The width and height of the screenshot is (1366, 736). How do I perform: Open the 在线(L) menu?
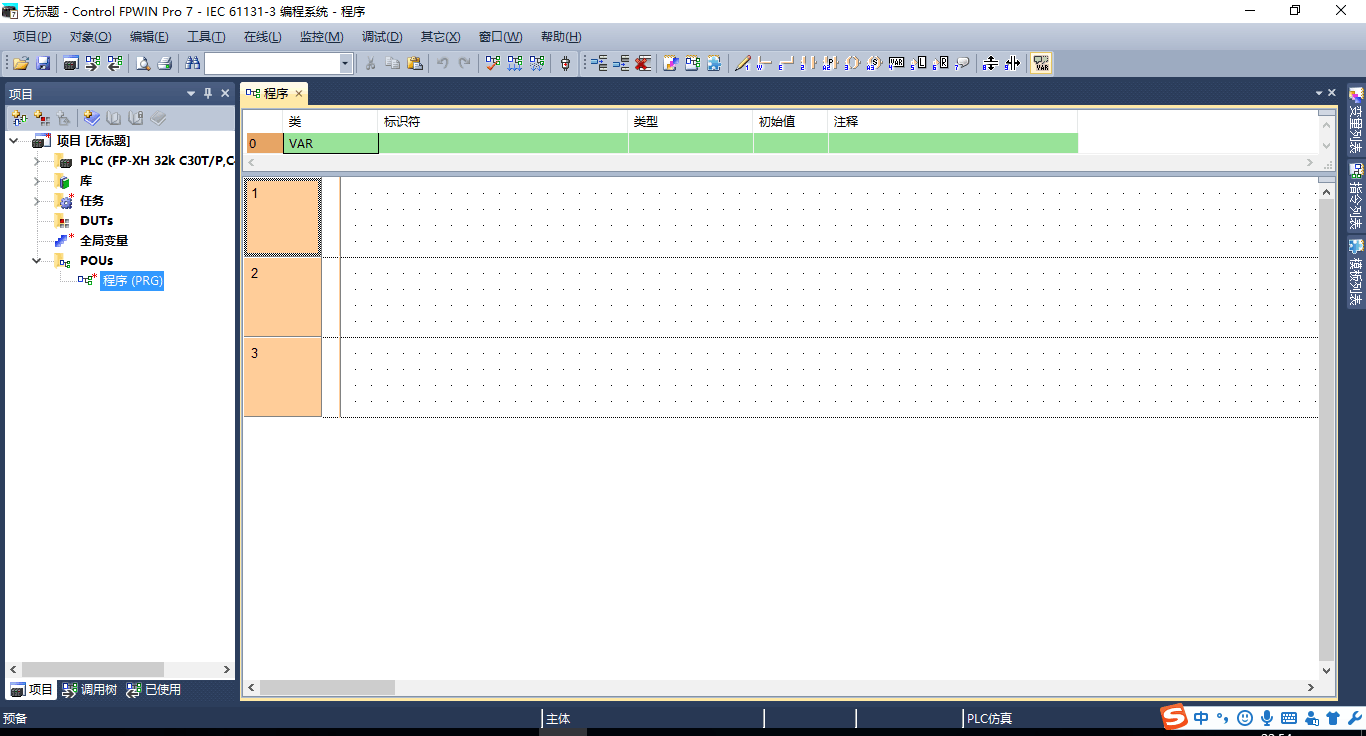click(x=263, y=37)
